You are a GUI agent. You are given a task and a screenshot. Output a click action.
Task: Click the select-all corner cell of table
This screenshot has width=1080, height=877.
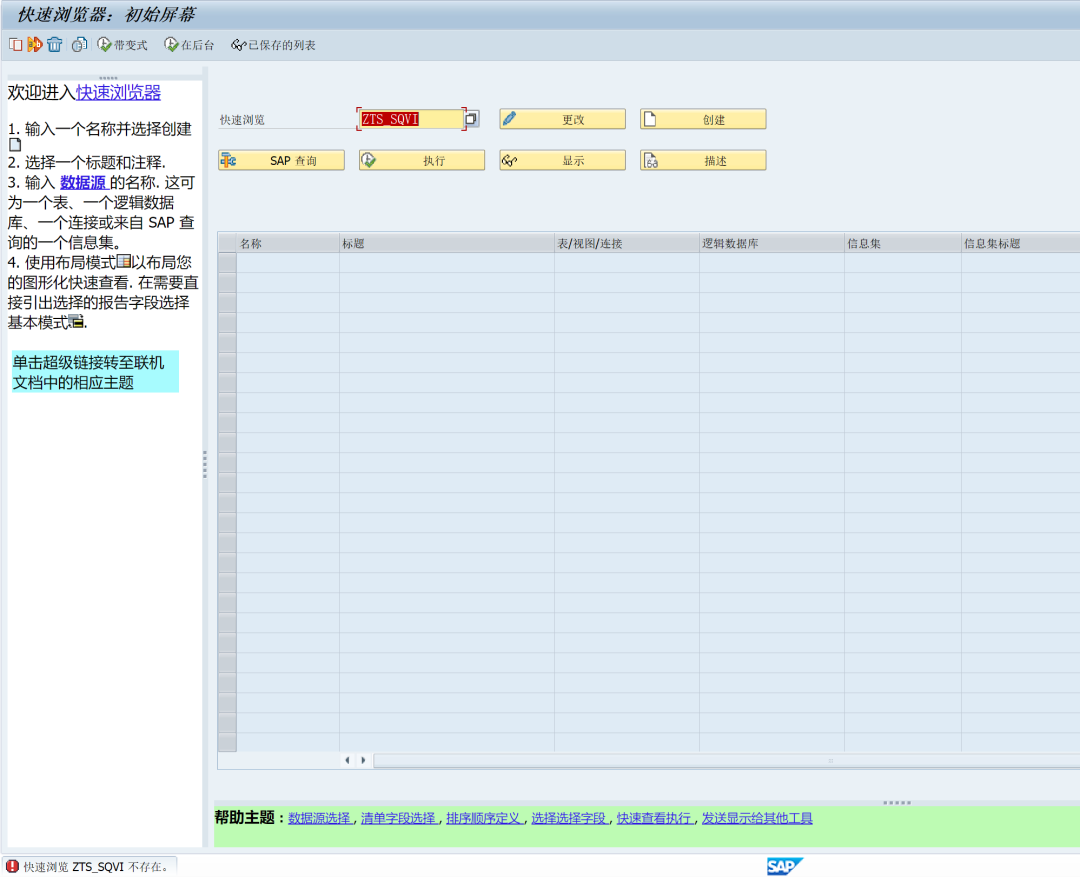(x=227, y=243)
